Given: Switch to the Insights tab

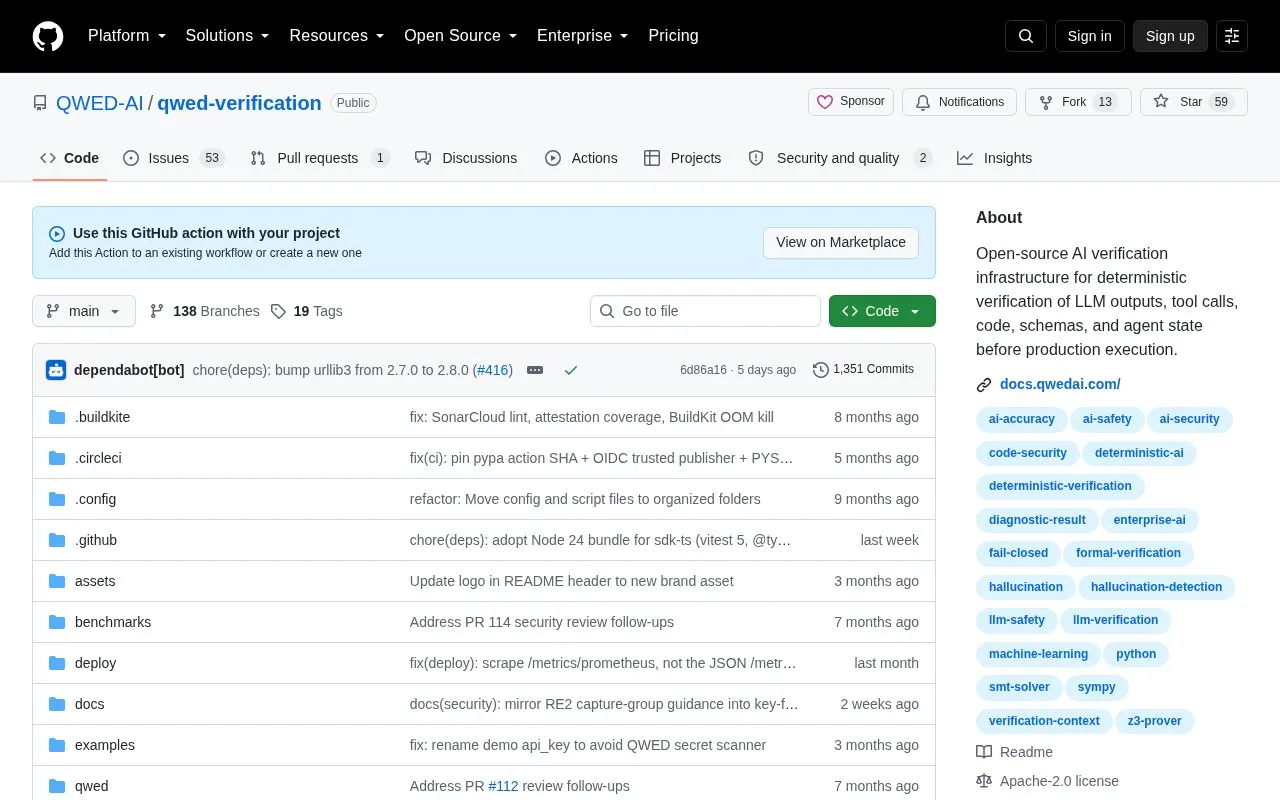Looking at the screenshot, I should pos(994,158).
